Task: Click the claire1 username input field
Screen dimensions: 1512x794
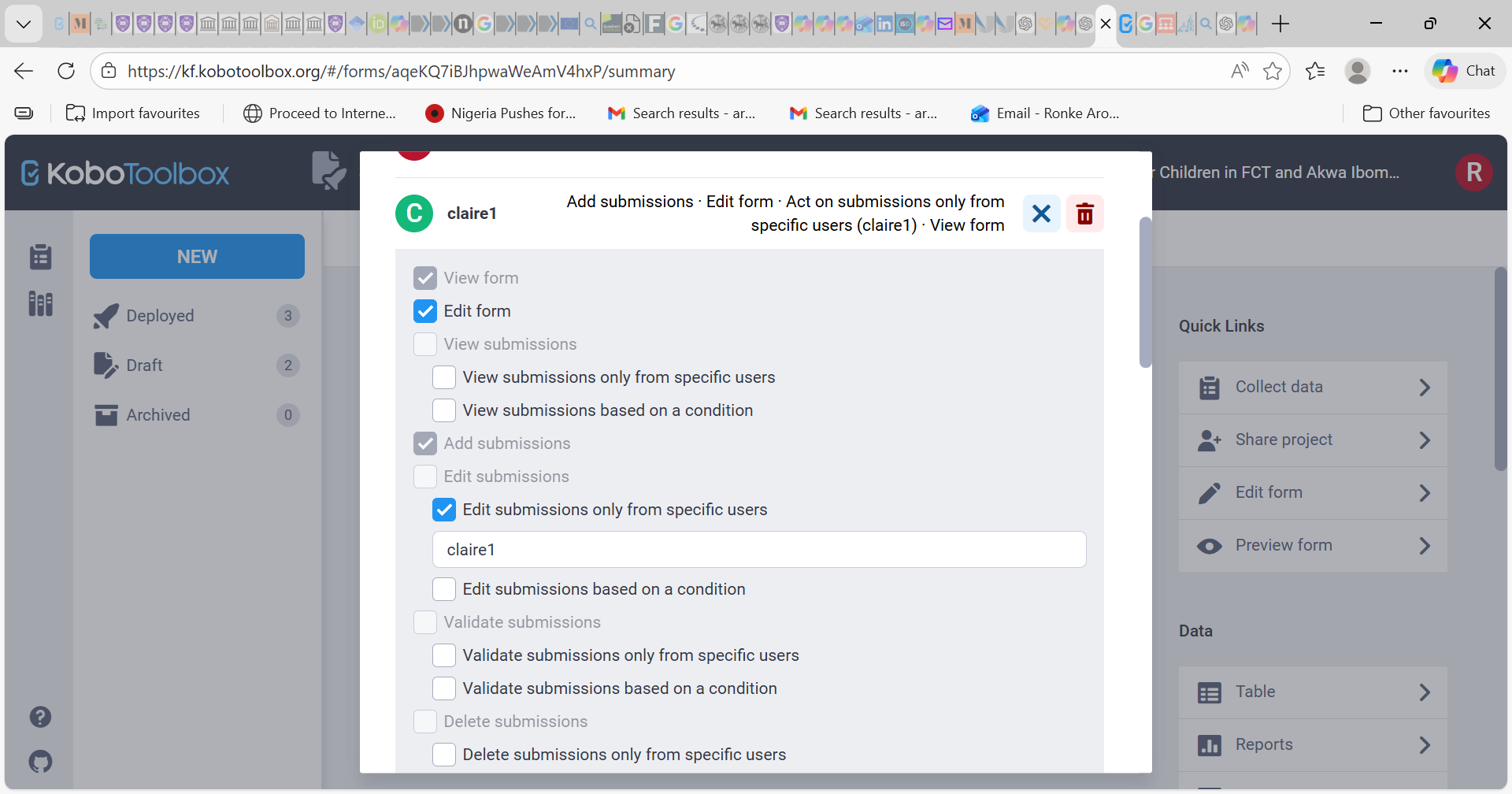Action: pos(758,550)
